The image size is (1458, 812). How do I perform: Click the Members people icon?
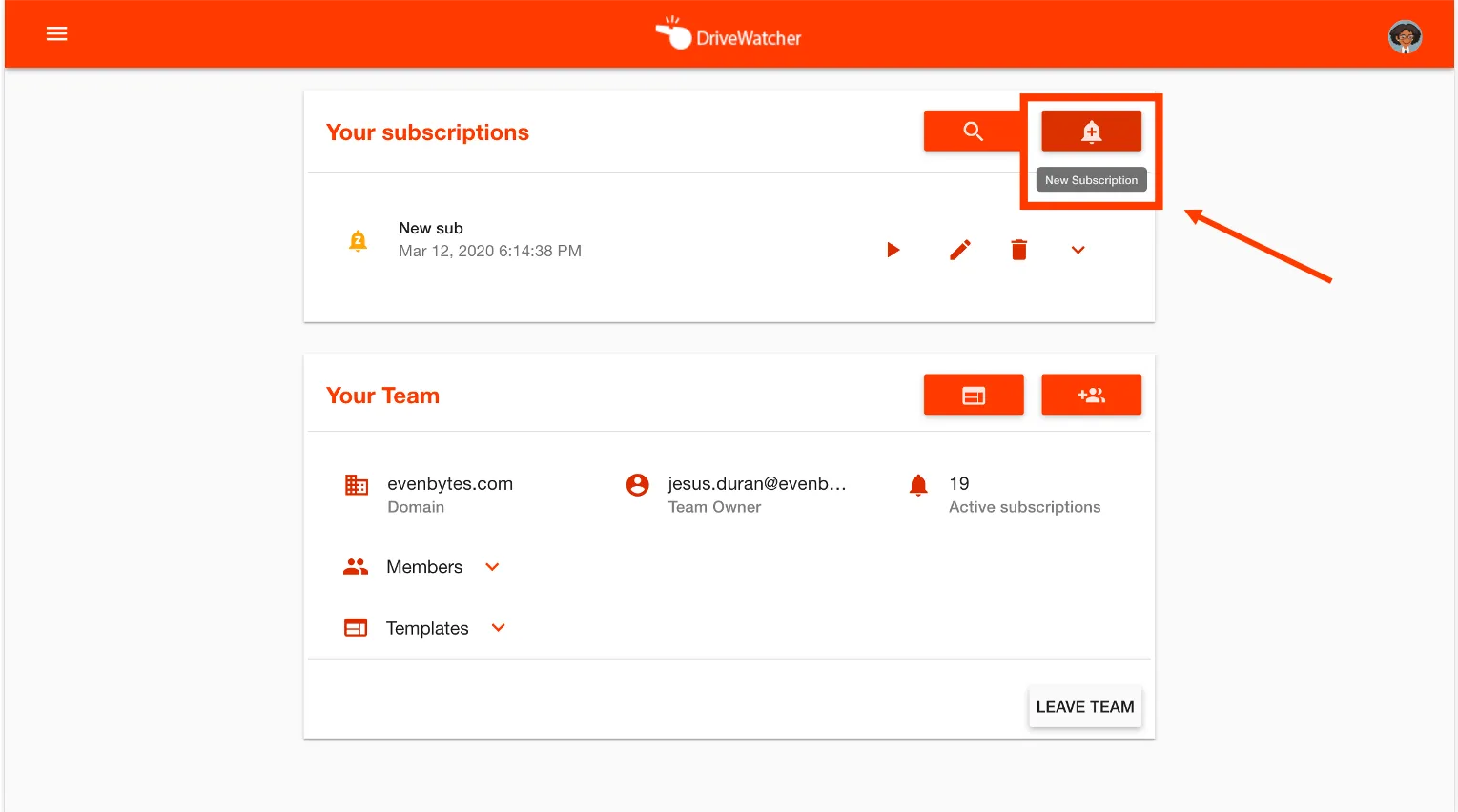pos(356,567)
